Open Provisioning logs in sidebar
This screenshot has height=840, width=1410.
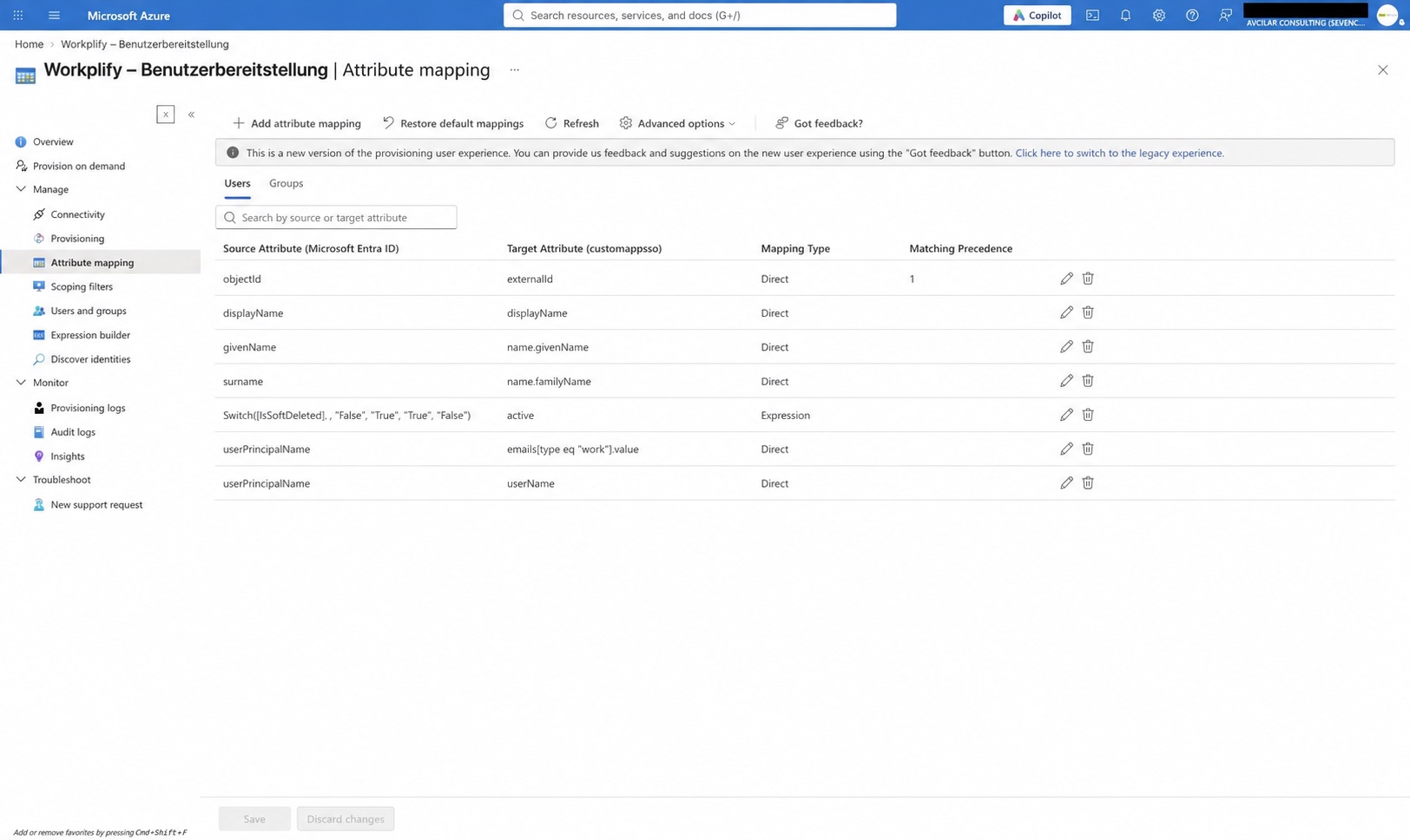[x=88, y=408]
